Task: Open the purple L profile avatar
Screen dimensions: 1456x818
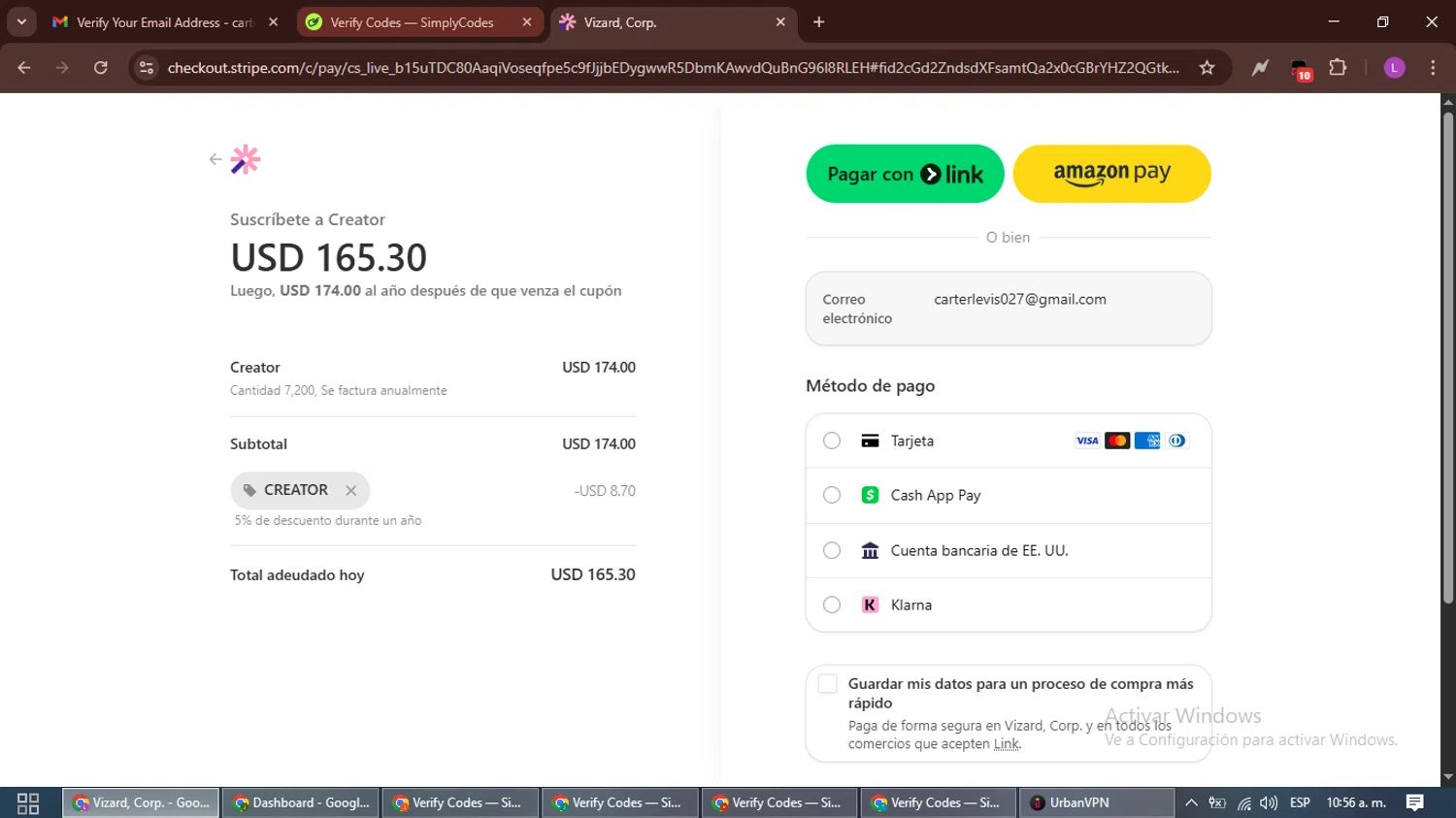Action: tap(1394, 68)
